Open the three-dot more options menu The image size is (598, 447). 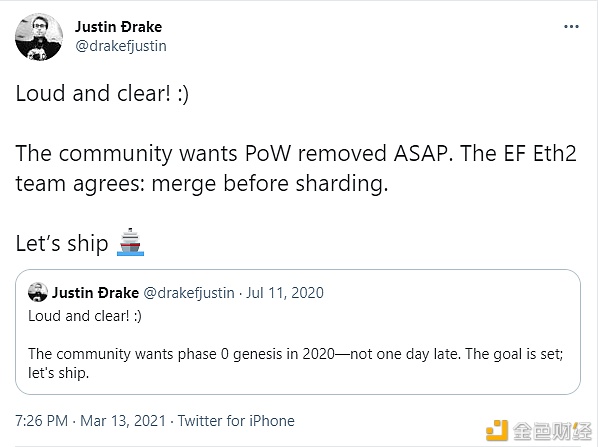[x=571, y=27]
